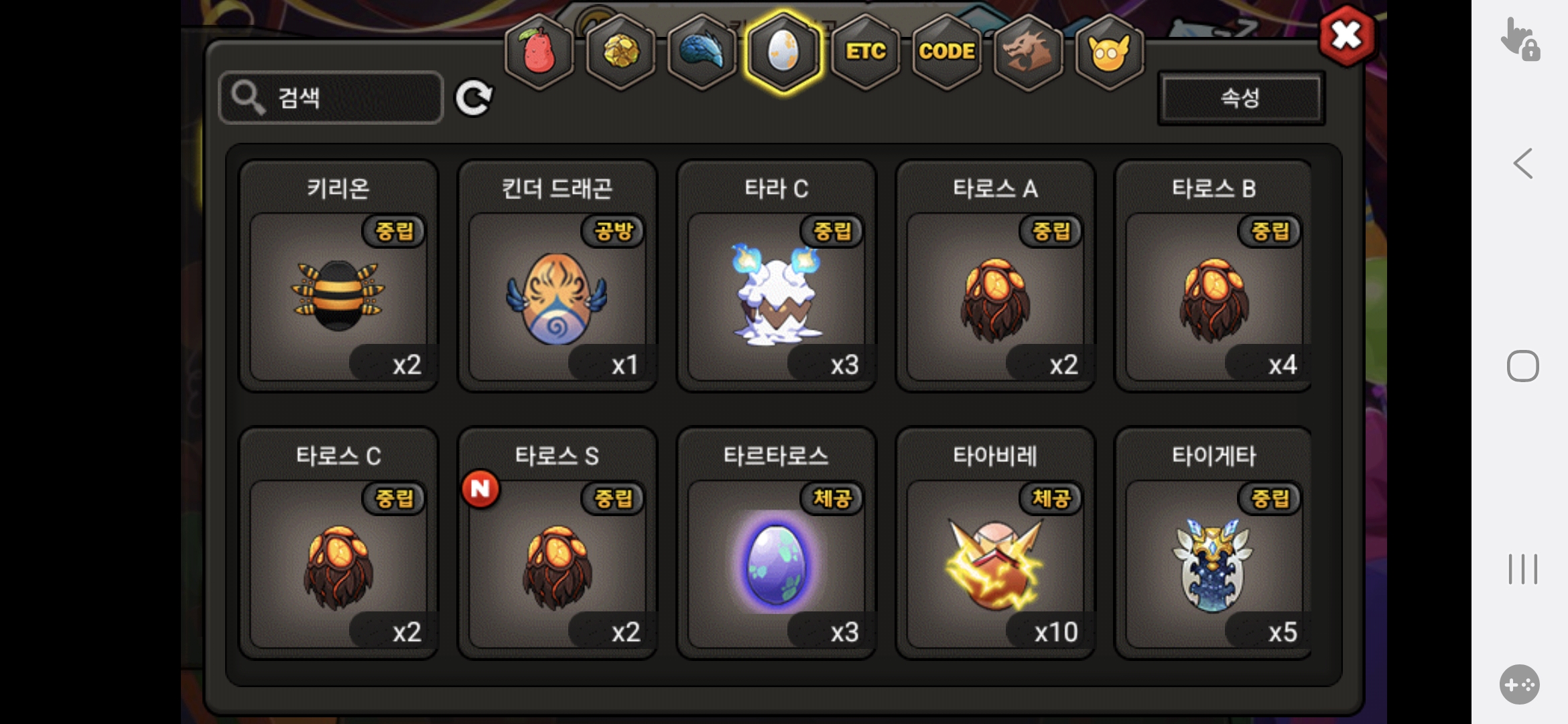Open the gamepad game tools icon
Image resolution: width=1568 pixels, height=724 pixels.
(1520, 684)
